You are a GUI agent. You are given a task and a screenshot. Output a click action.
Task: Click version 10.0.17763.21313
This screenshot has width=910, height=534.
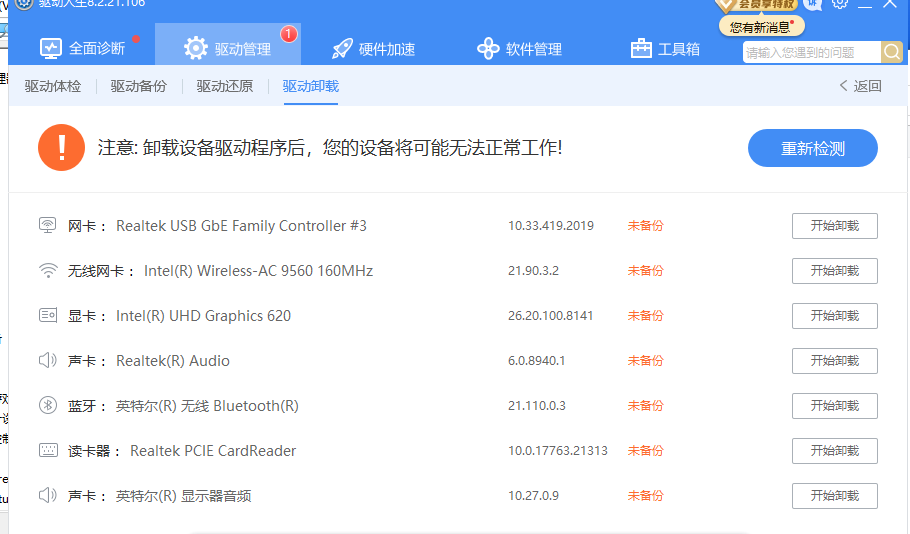pos(558,451)
